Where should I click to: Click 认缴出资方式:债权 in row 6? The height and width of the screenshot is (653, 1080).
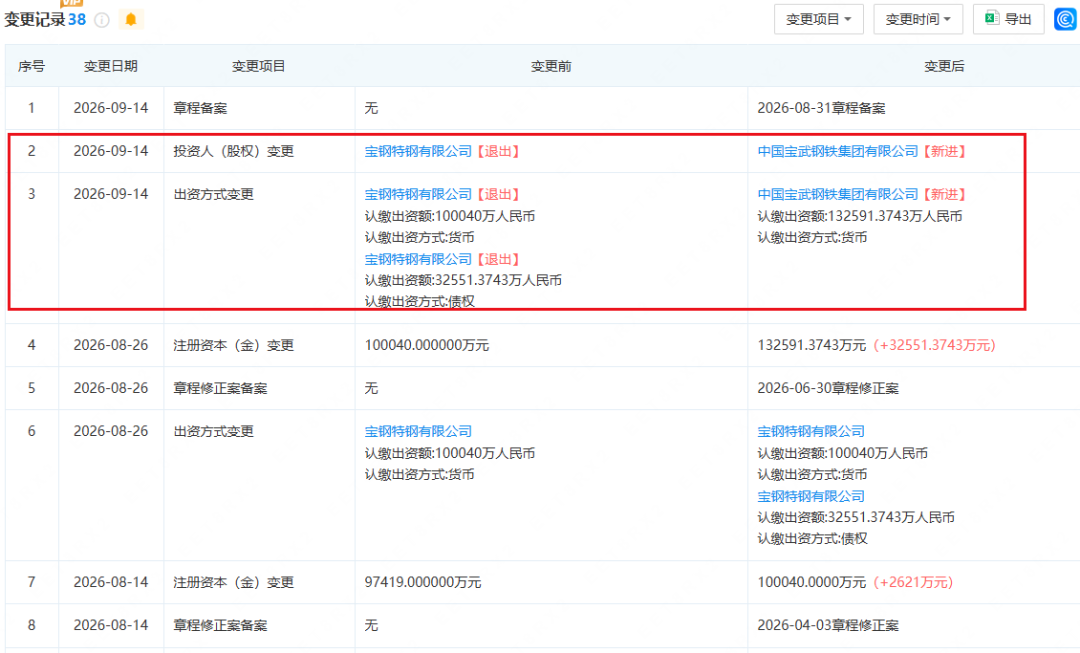(812, 539)
